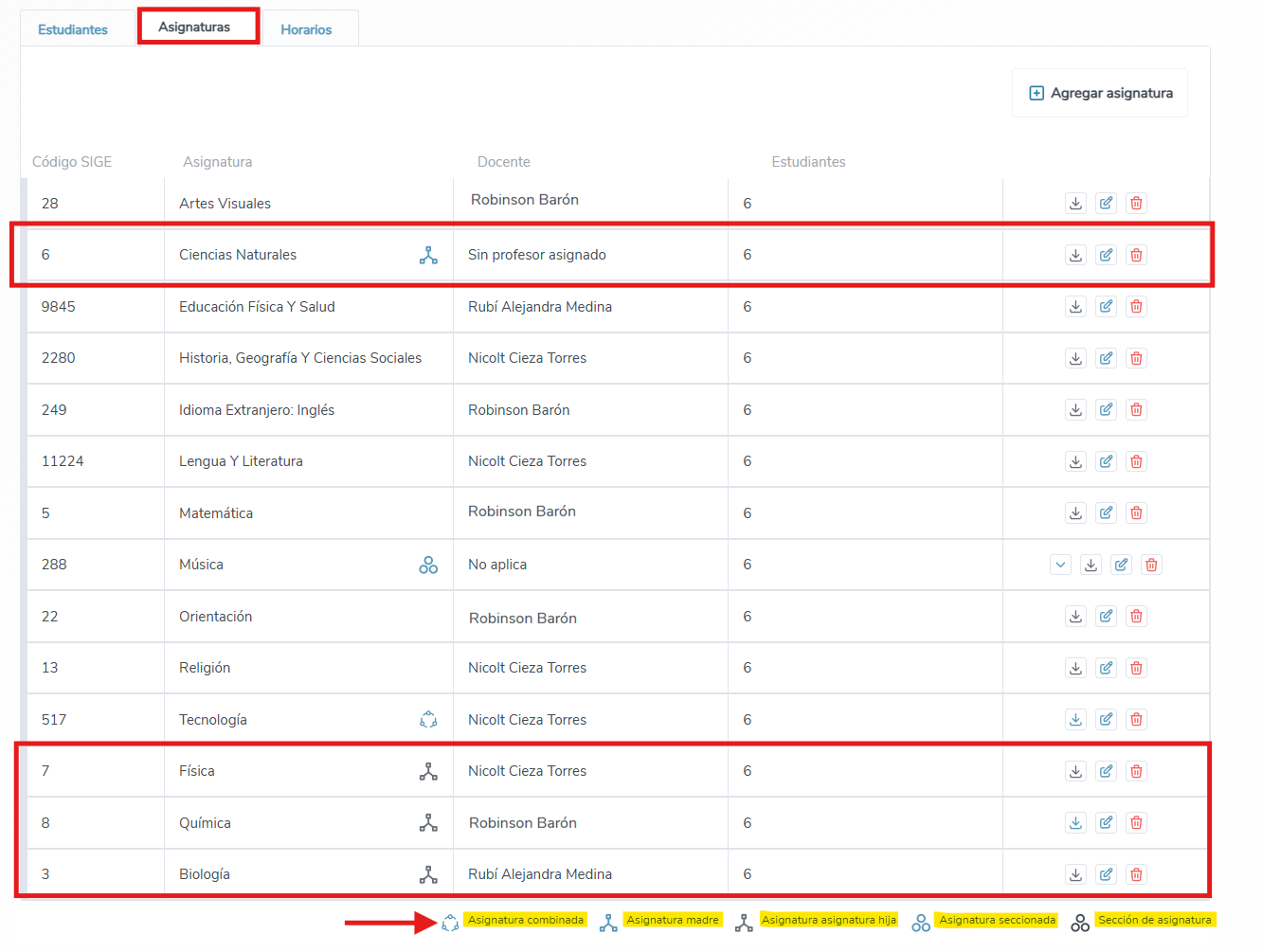The height and width of the screenshot is (952, 1262).
Task: Delete the Lengua Y Literatura row
Action: [1136, 461]
